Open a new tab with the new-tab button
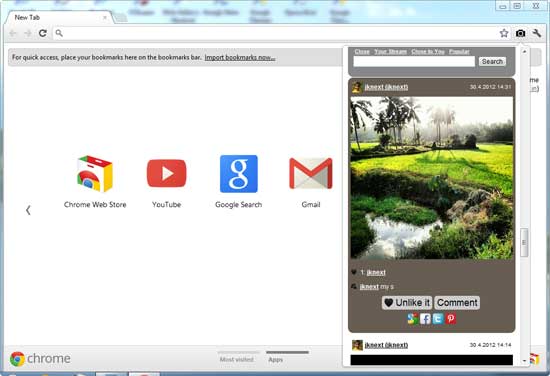The width and height of the screenshot is (550, 376). (x=120, y=17)
